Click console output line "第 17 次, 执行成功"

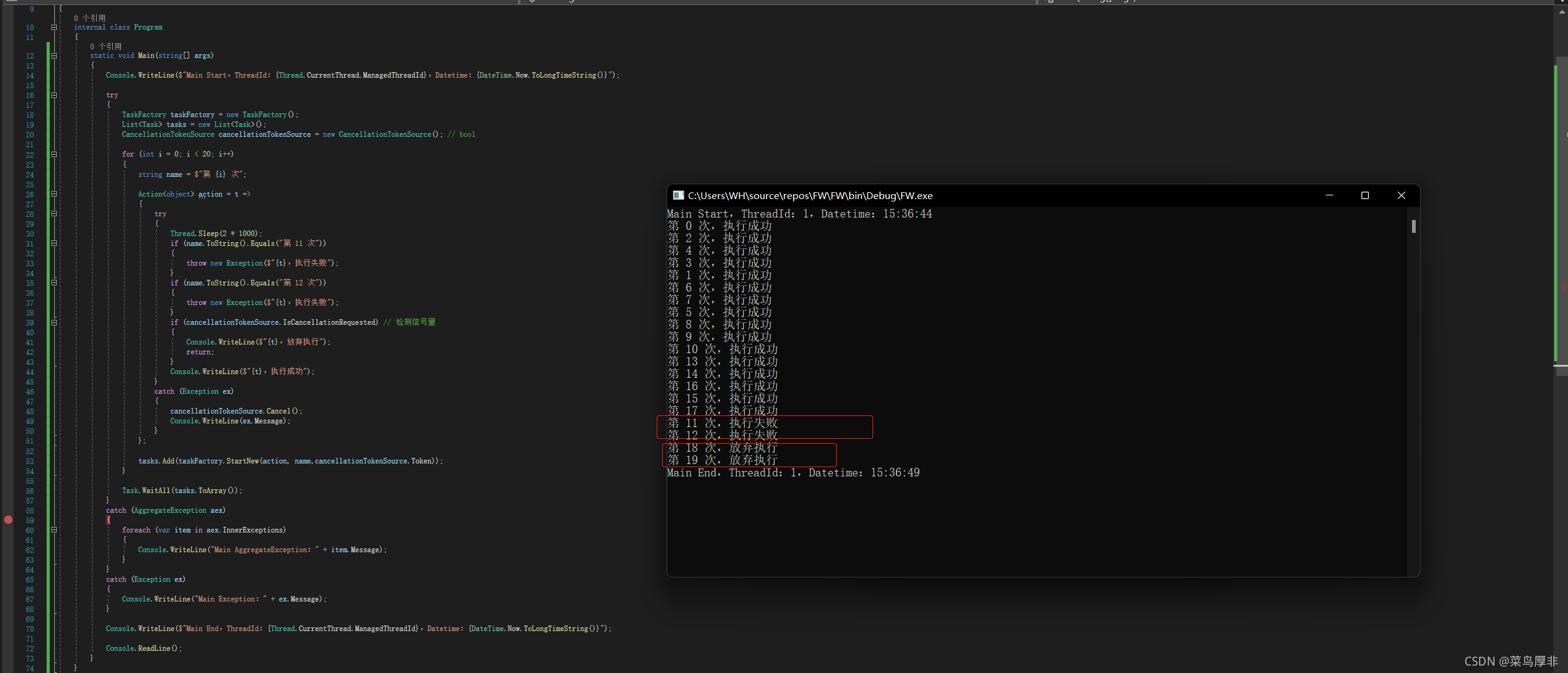coord(723,411)
